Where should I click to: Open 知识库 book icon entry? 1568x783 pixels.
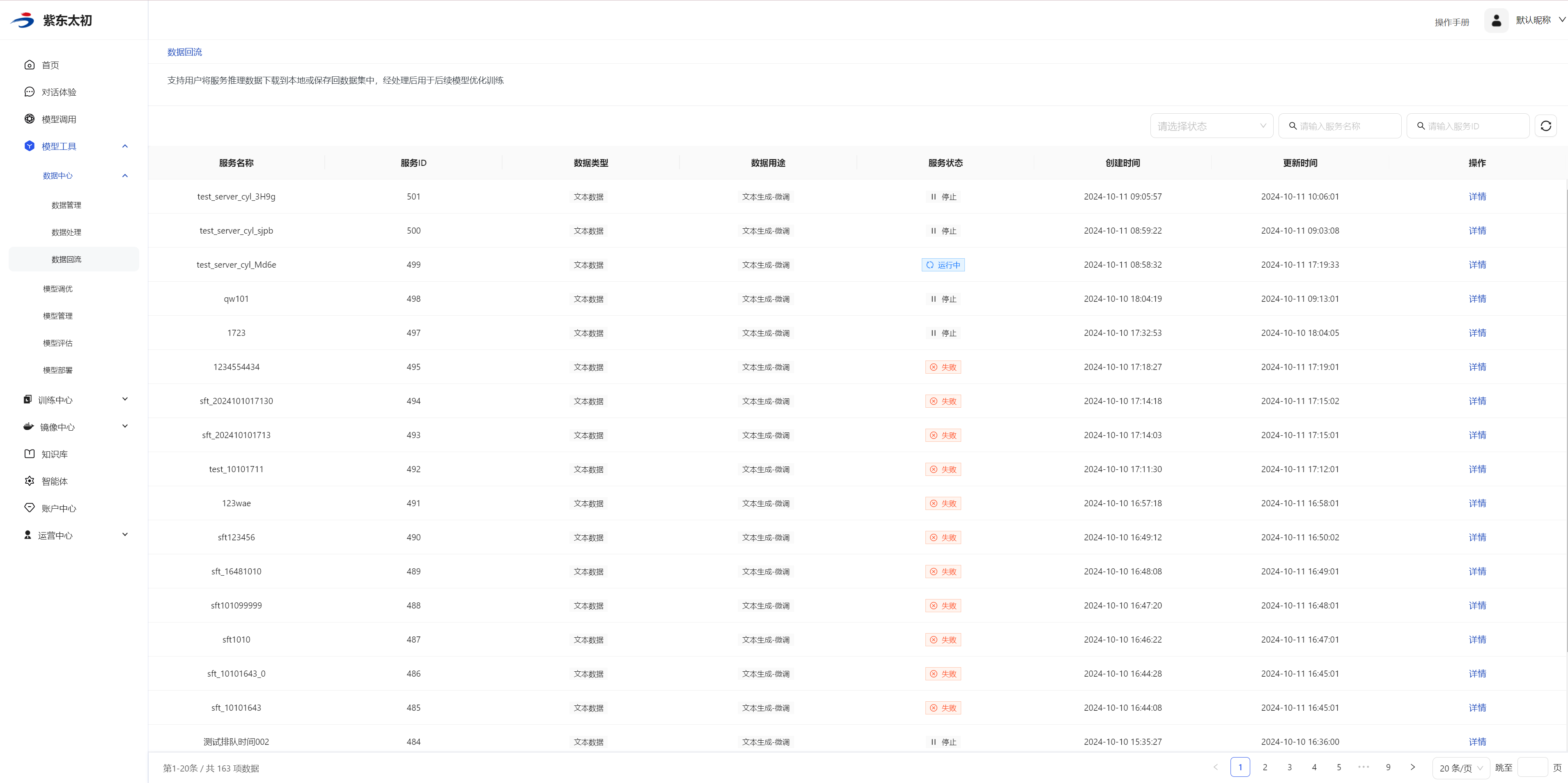pos(29,454)
